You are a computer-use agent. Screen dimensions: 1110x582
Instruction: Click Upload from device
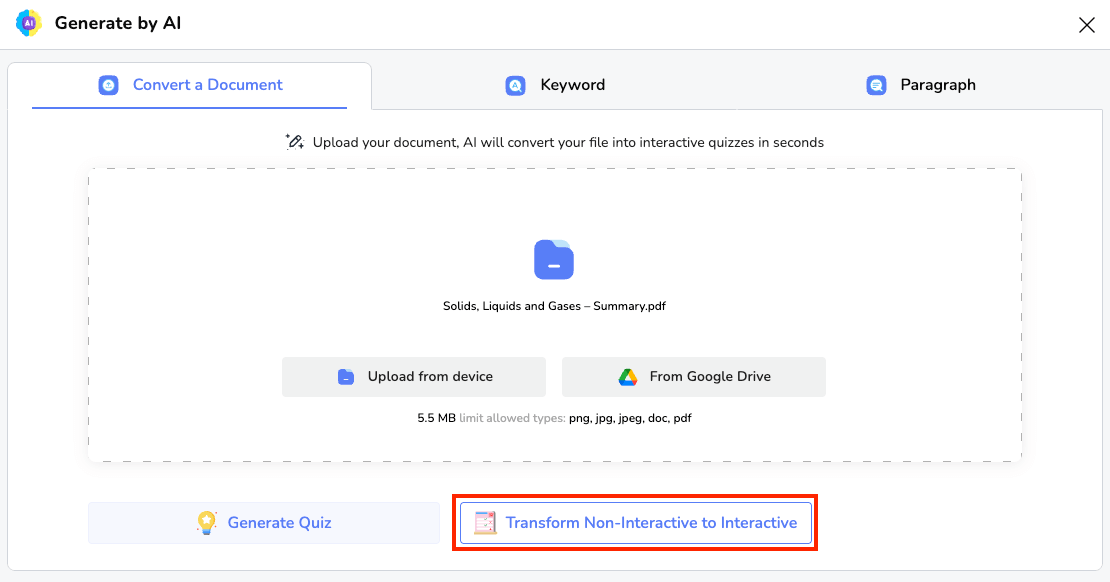pyautogui.click(x=413, y=376)
